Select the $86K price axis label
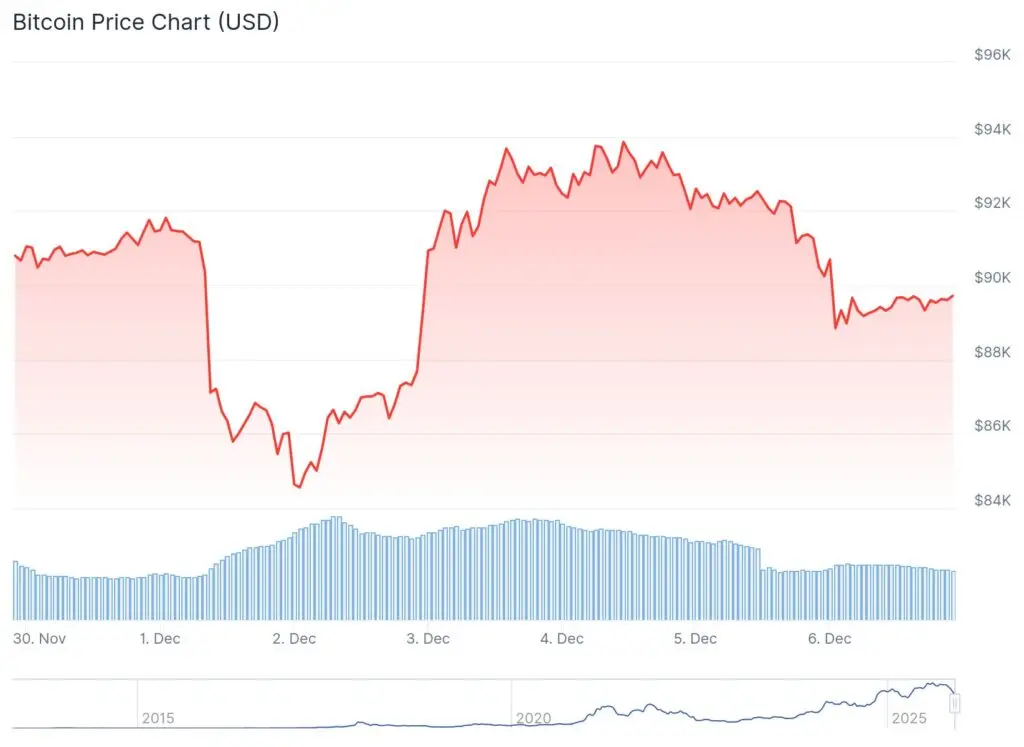The width and height of the screenshot is (1024, 747). coord(992,426)
